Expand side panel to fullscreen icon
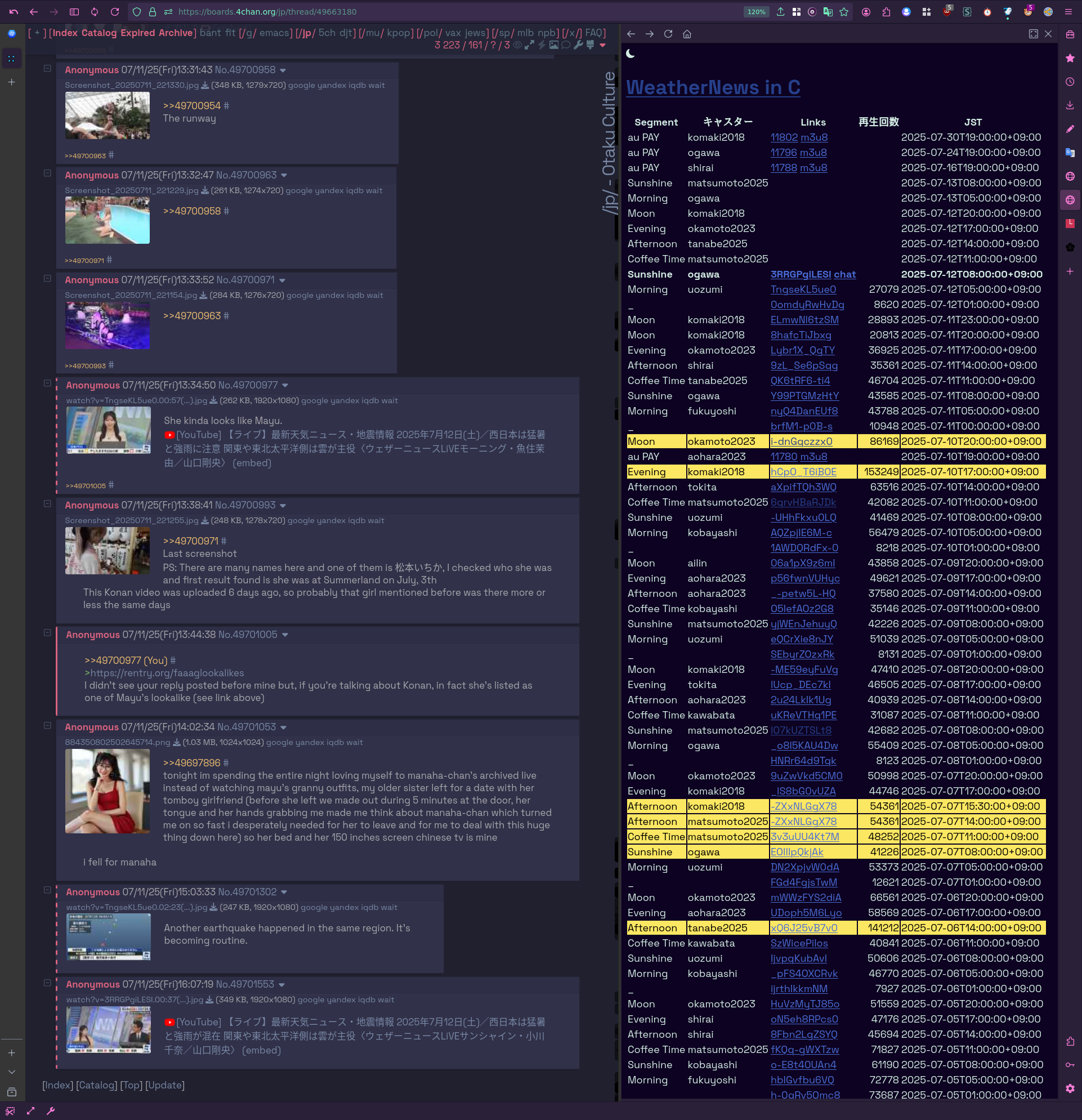The image size is (1082, 1120). click(x=1033, y=34)
